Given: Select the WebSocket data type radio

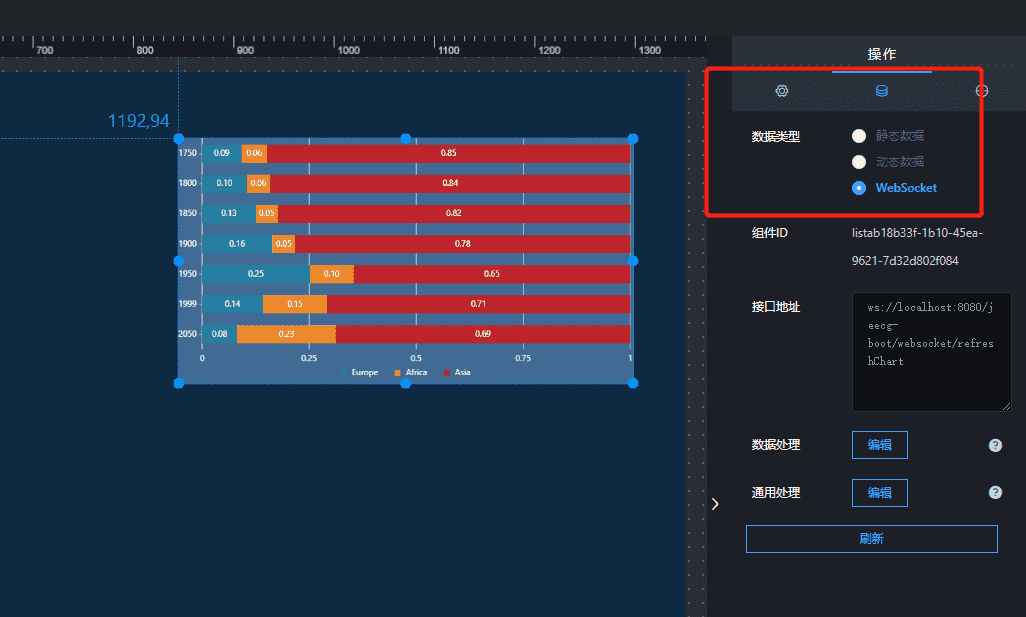Looking at the screenshot, I should [858, 188].
